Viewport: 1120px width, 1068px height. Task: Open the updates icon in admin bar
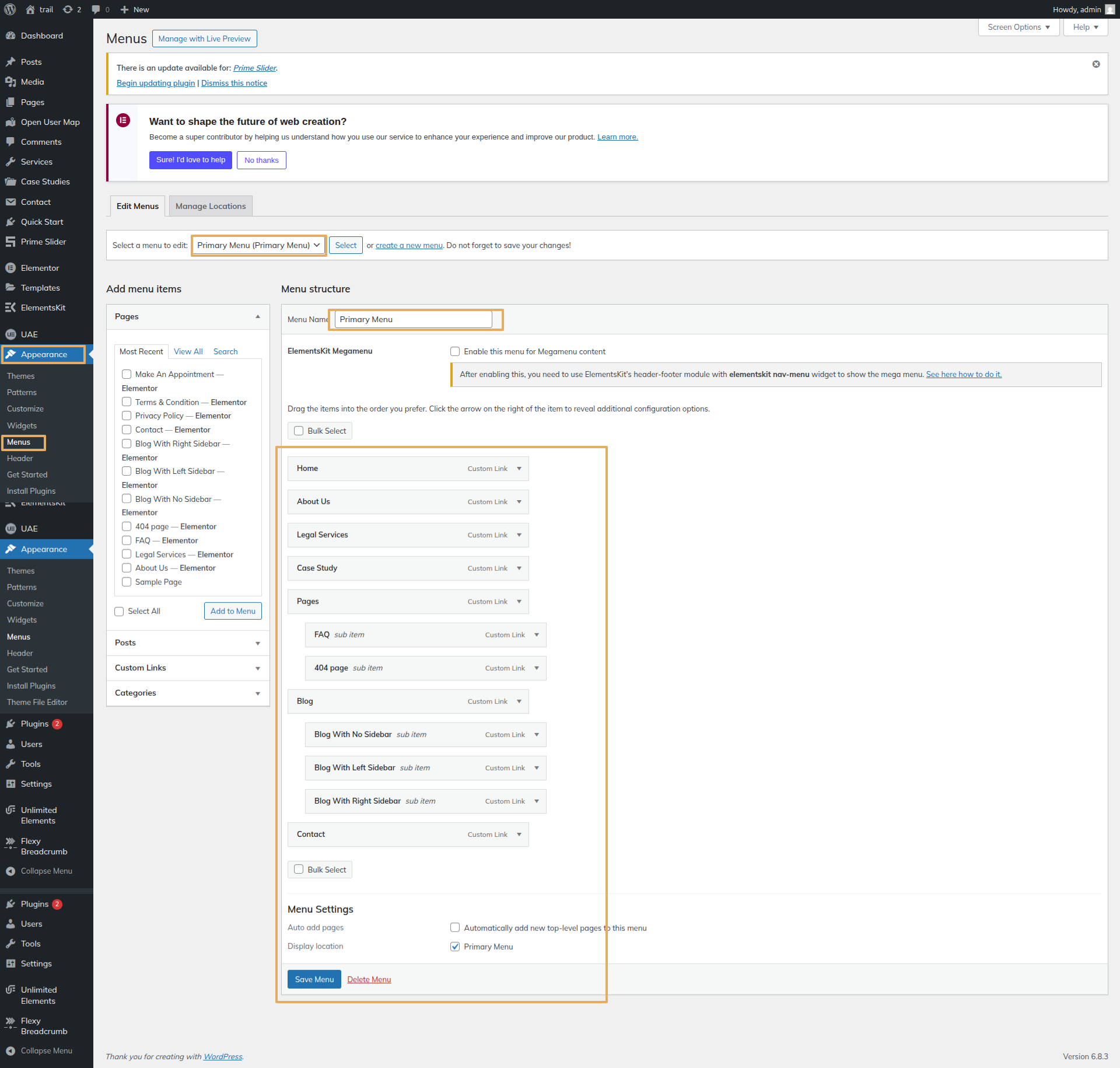[x=68, y=9]
